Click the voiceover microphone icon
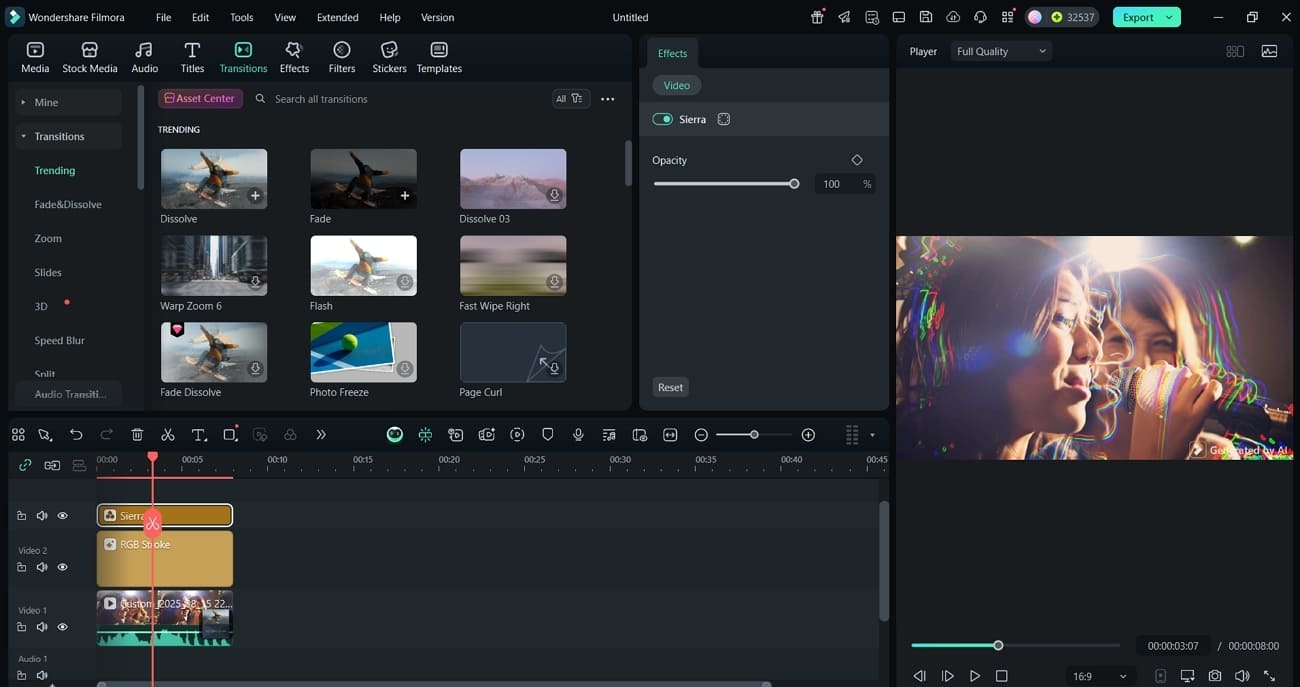The height and width of the screenshot is (687, 1300). 578,435
